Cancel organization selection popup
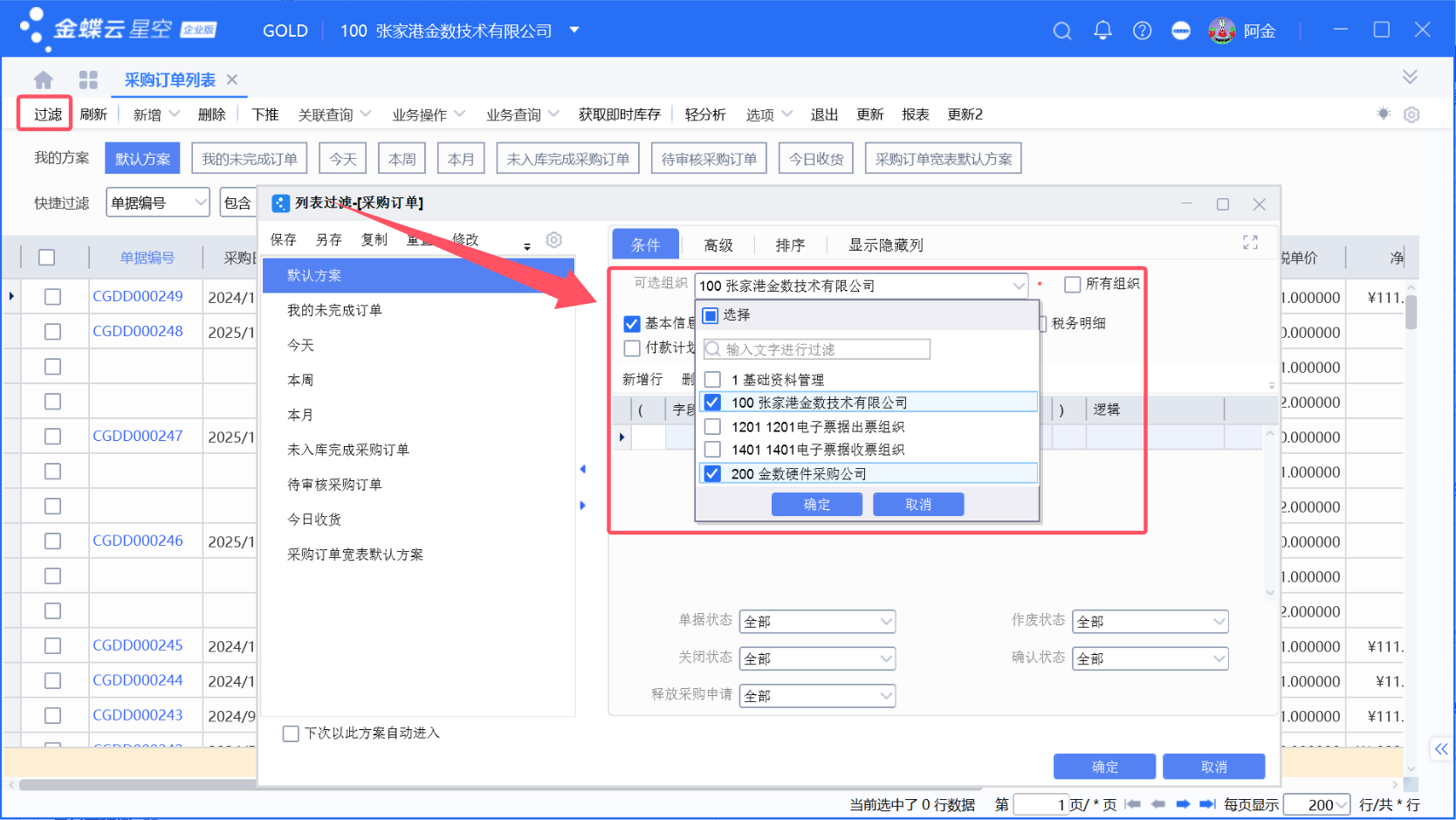 coord(918,505)
